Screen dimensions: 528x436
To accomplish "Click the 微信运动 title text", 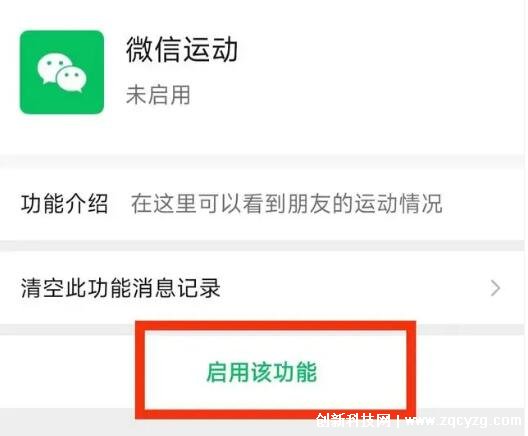I will coord(182,49).
